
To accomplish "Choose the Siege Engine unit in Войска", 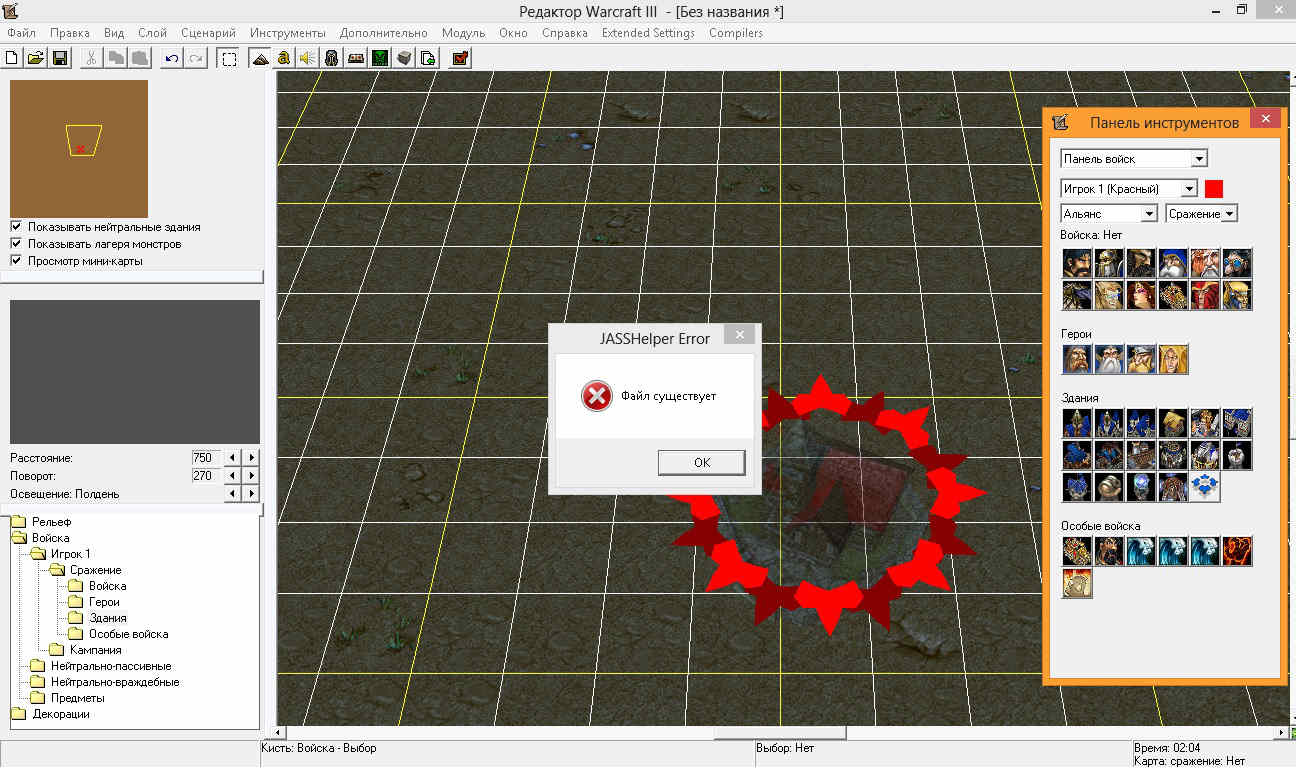I will [x=1173, y=295].
